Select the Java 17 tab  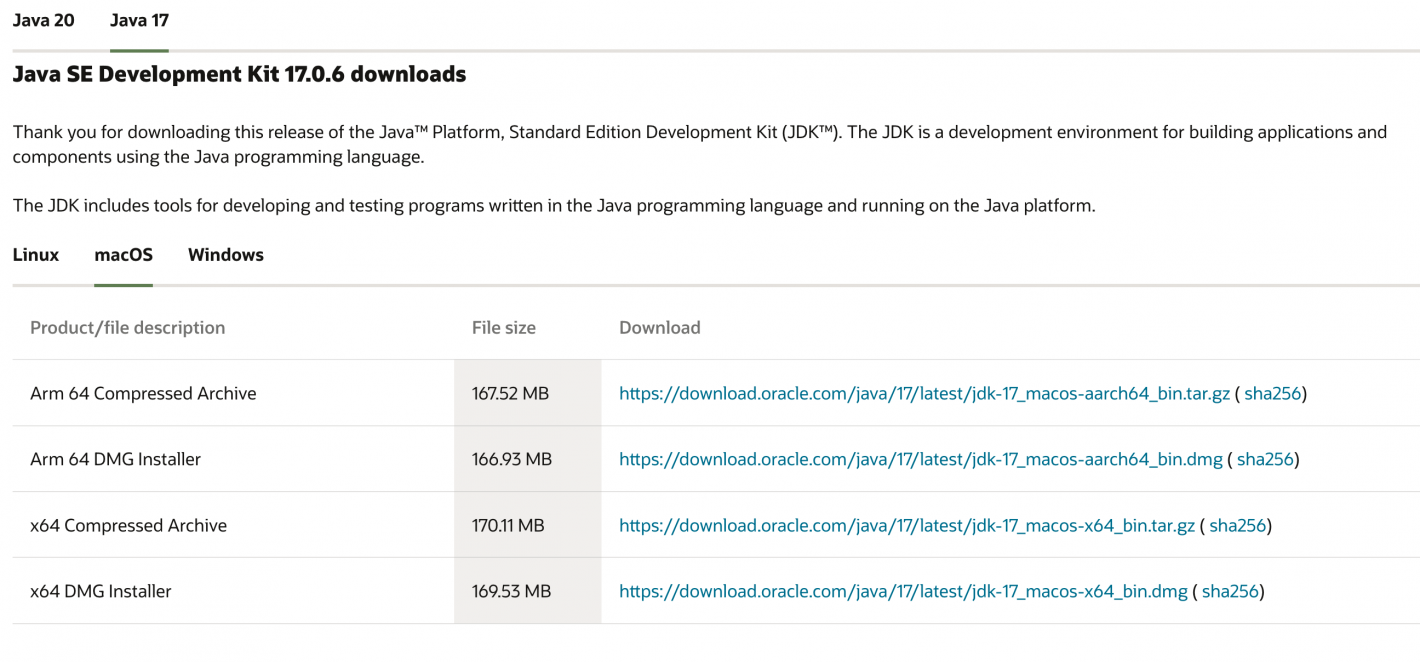[x=139, y=20]
